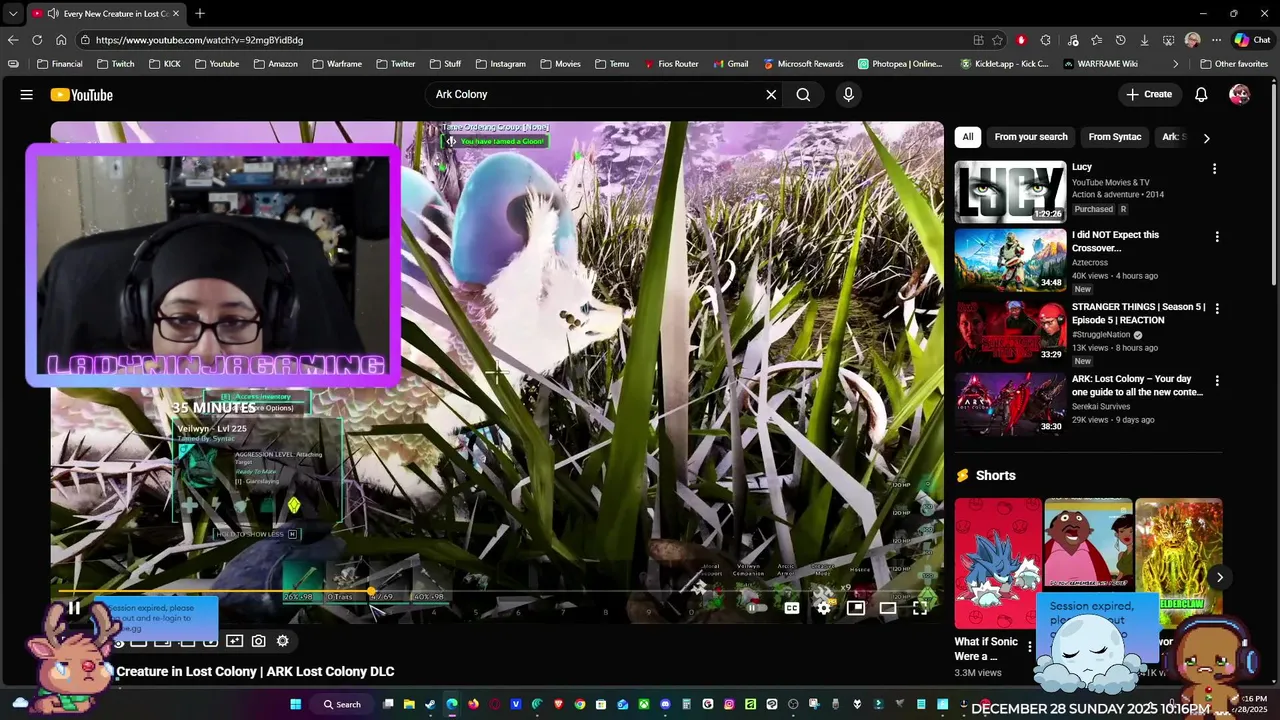Image resolution: width=1280 pixels, height=720 pixels.
Task: Enter fullscreen video mode
Action: pyautogui.click(x=920, y=608)
